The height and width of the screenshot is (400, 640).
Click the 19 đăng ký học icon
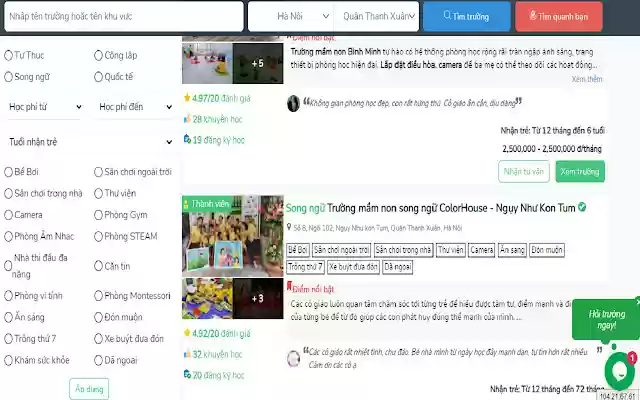[x=187, y=140]
